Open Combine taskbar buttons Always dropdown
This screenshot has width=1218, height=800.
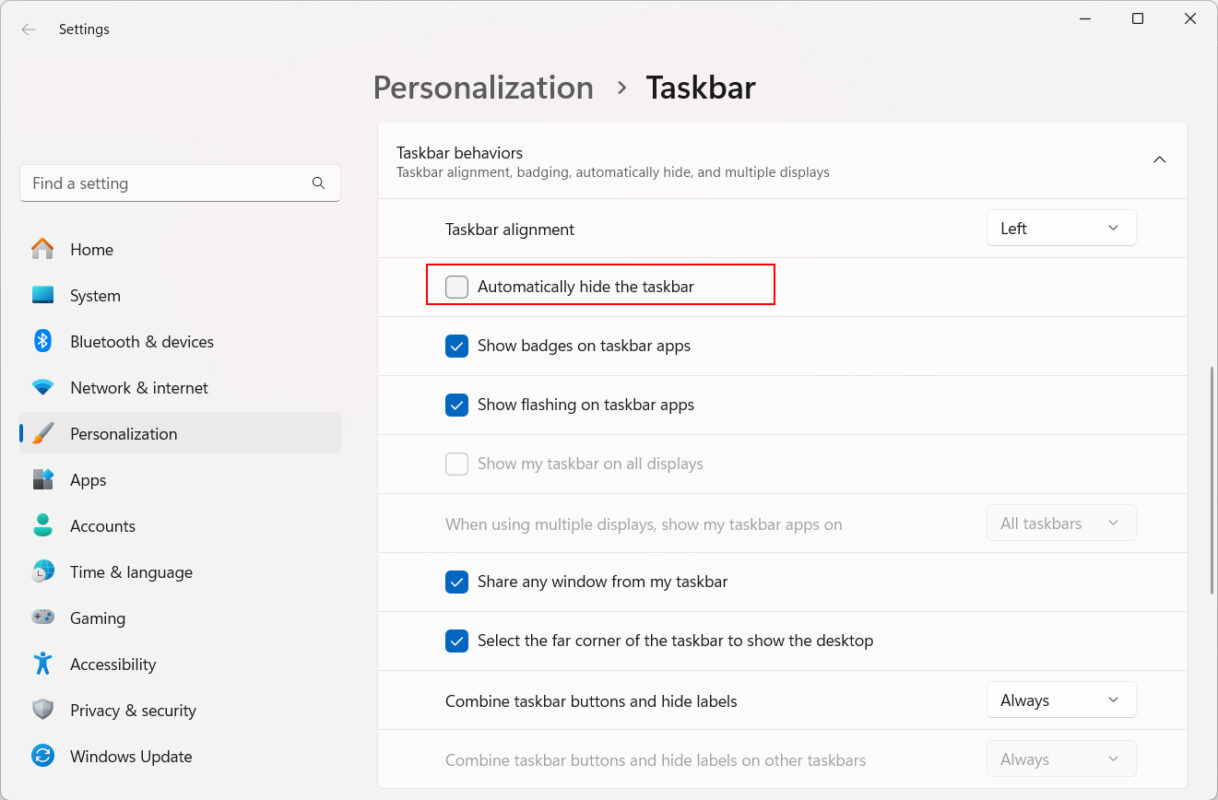tap(1060, 700)
